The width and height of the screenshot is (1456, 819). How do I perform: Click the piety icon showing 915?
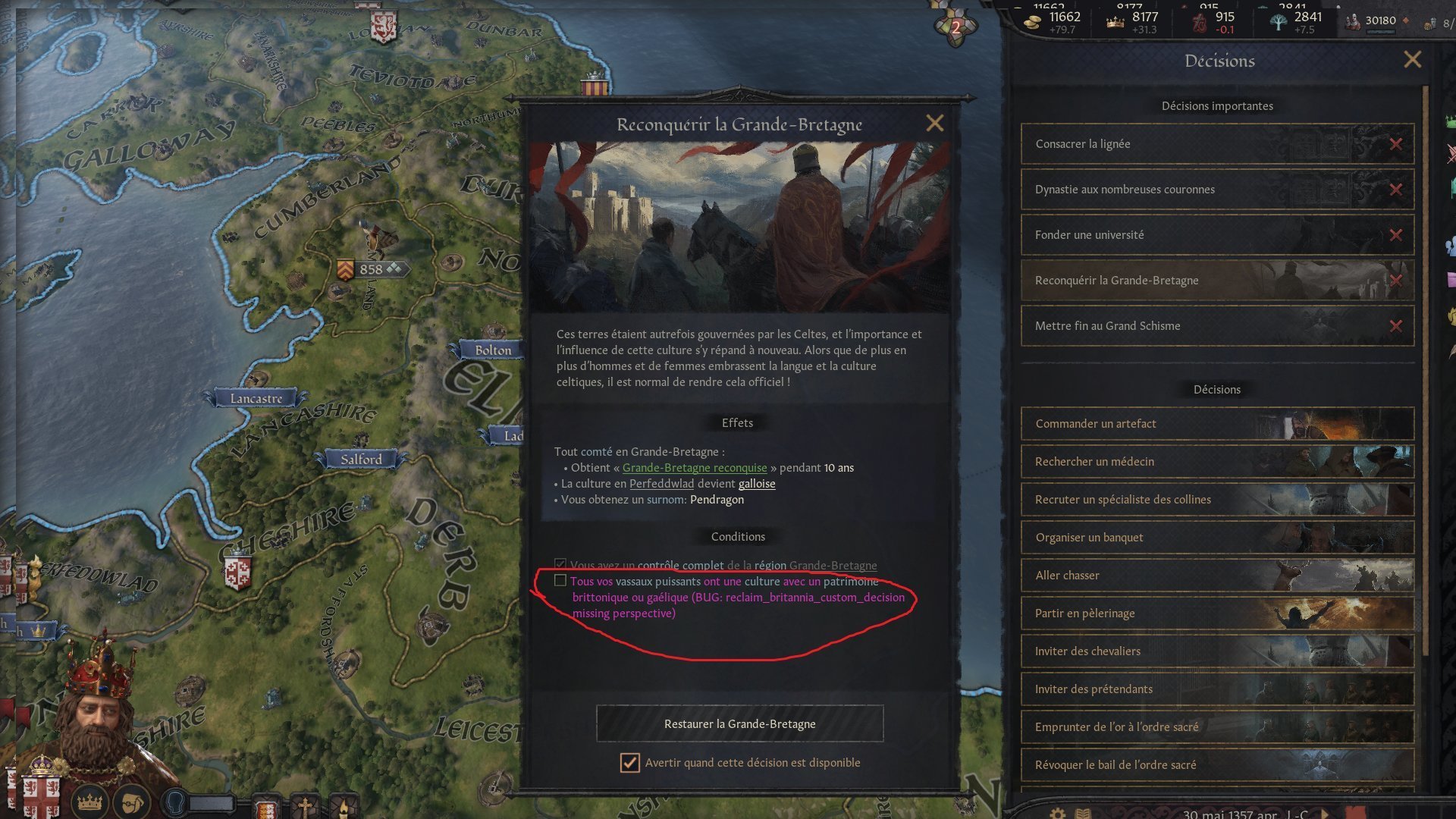(1199, 23)
